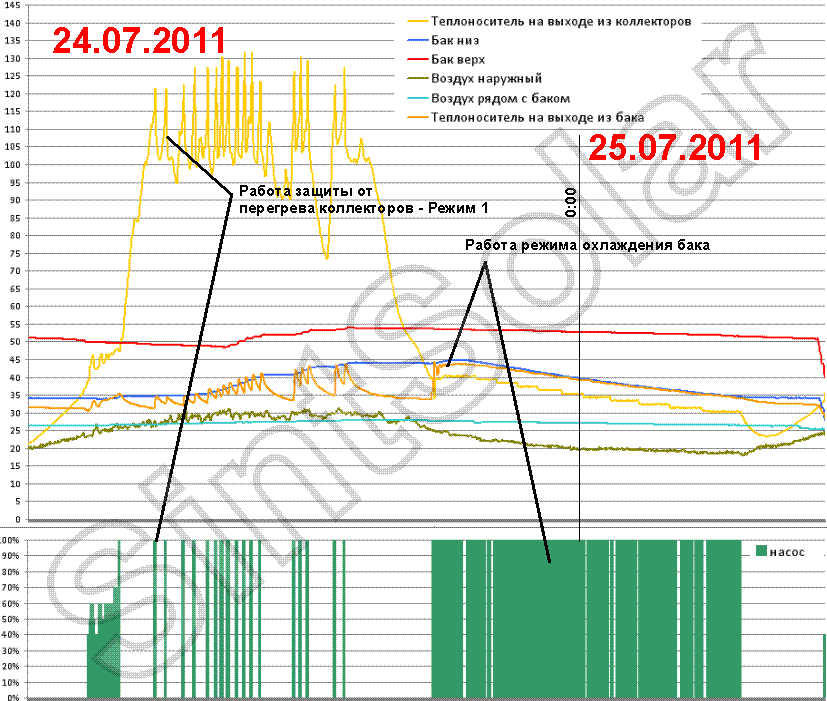Screen dimensions: 827x701
Task: Click the 60% label on the pump axis
Action: point(11,603)
